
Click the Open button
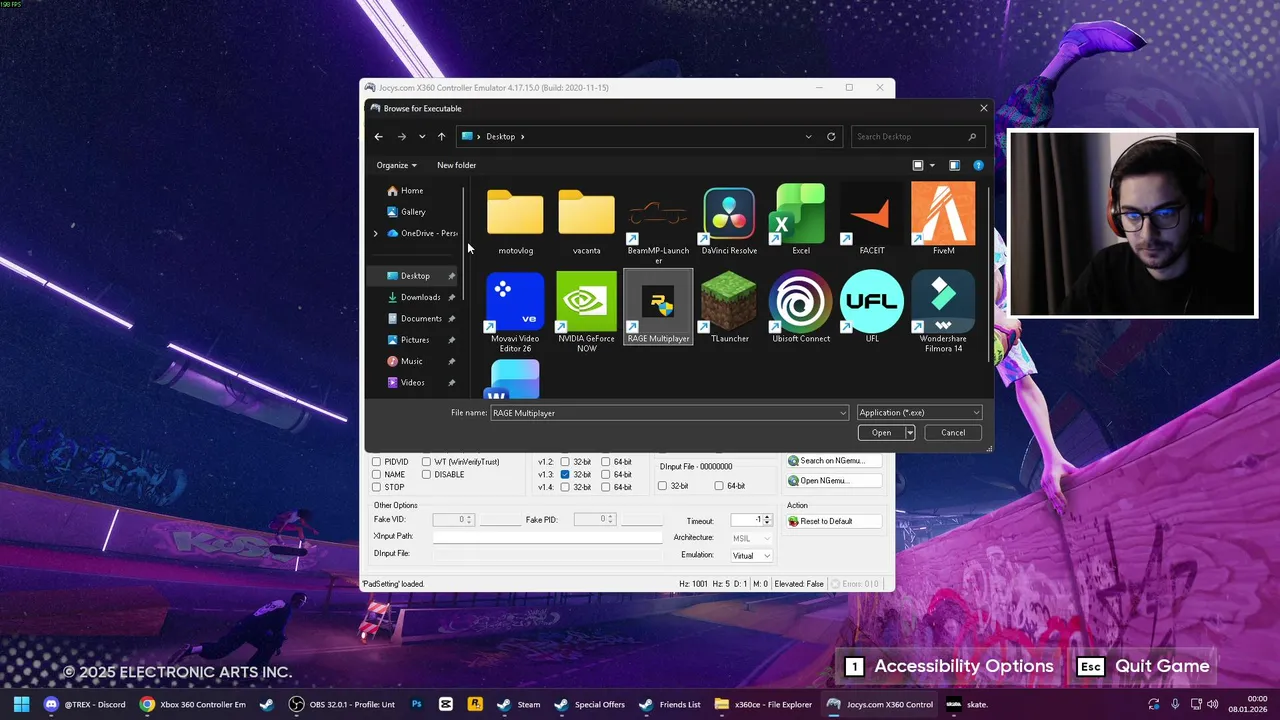click(x=881, y=433)
